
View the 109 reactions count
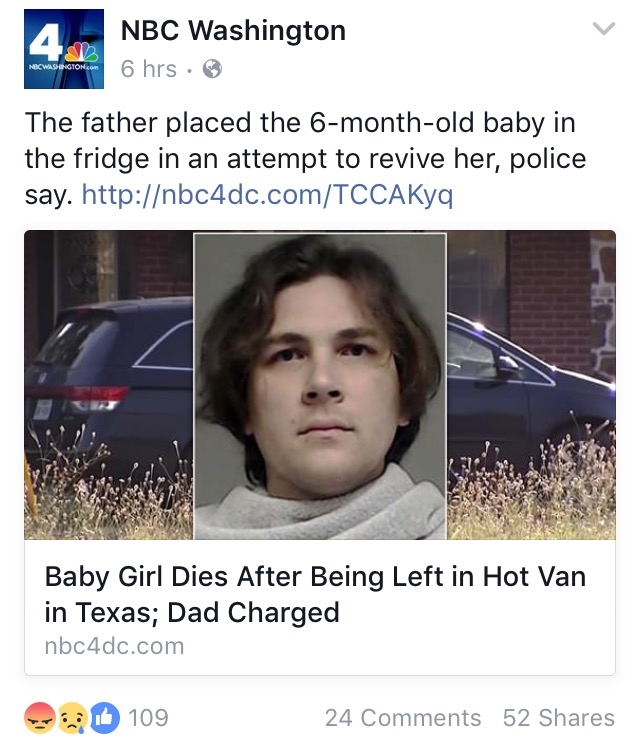click(148, 718)
